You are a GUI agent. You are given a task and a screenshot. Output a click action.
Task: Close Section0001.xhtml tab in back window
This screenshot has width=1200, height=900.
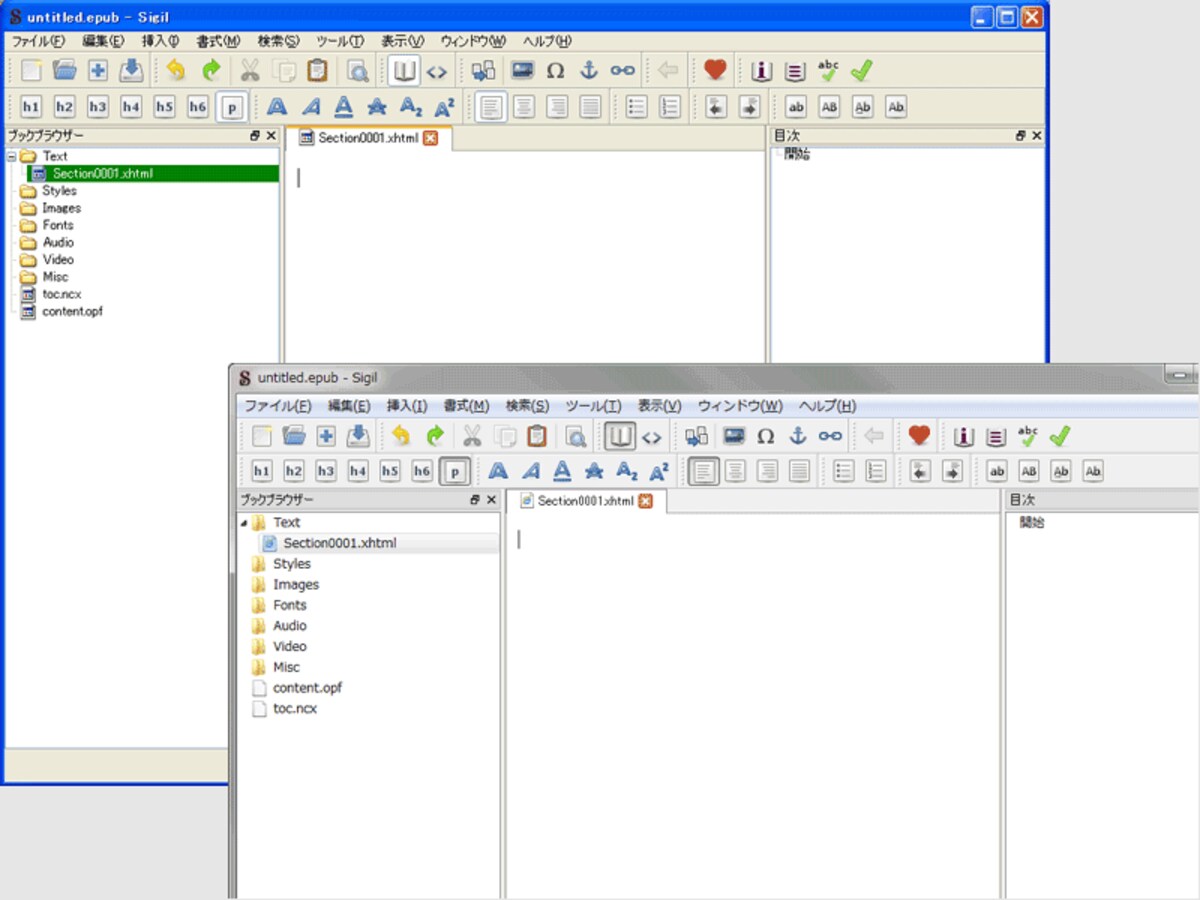point(430,138)
